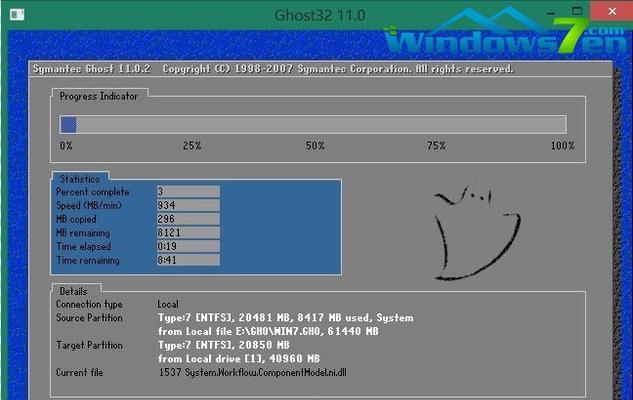Viewport: 633px width, 400px height.
Task: Click the MB copied value 296
Action: click(188, 219)
